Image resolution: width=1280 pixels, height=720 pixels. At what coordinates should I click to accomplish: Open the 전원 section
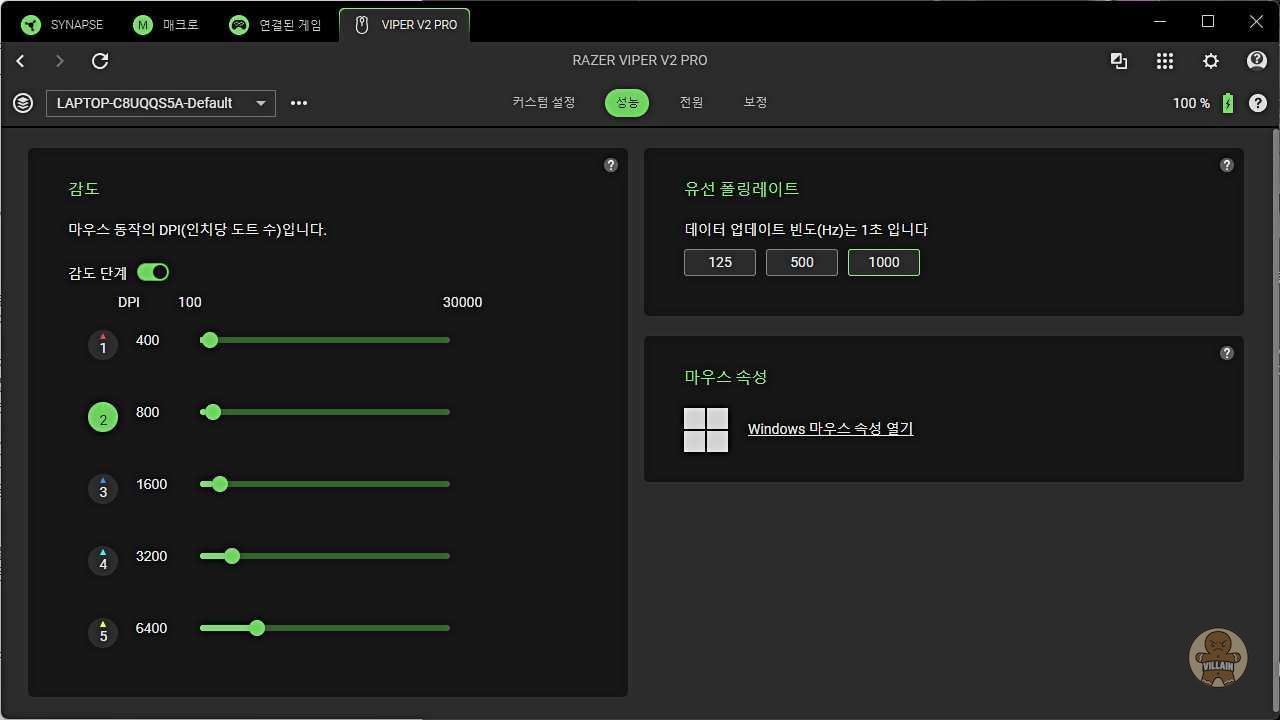point(691,103)
